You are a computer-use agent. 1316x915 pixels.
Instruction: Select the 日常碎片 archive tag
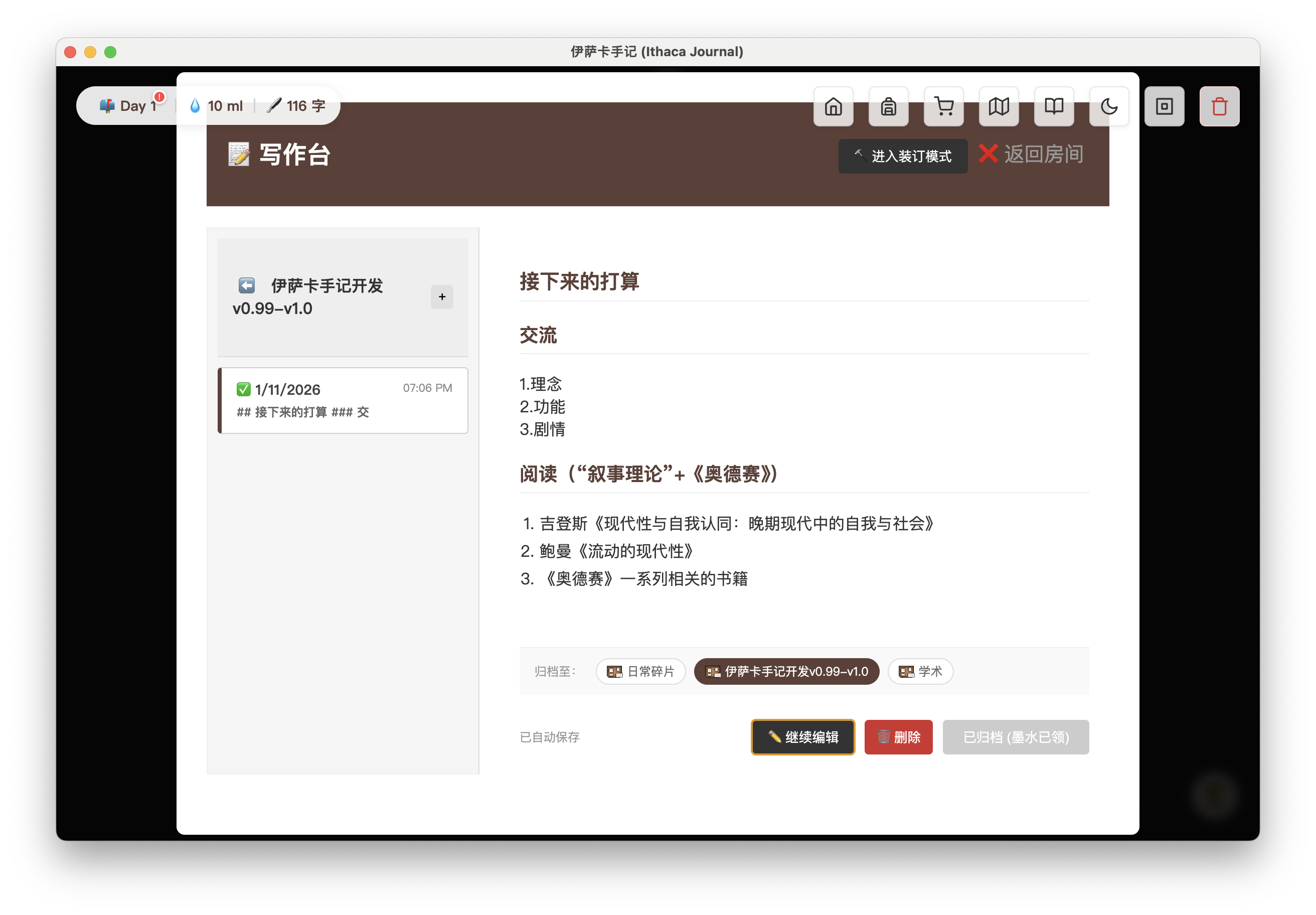pos(640,671)
